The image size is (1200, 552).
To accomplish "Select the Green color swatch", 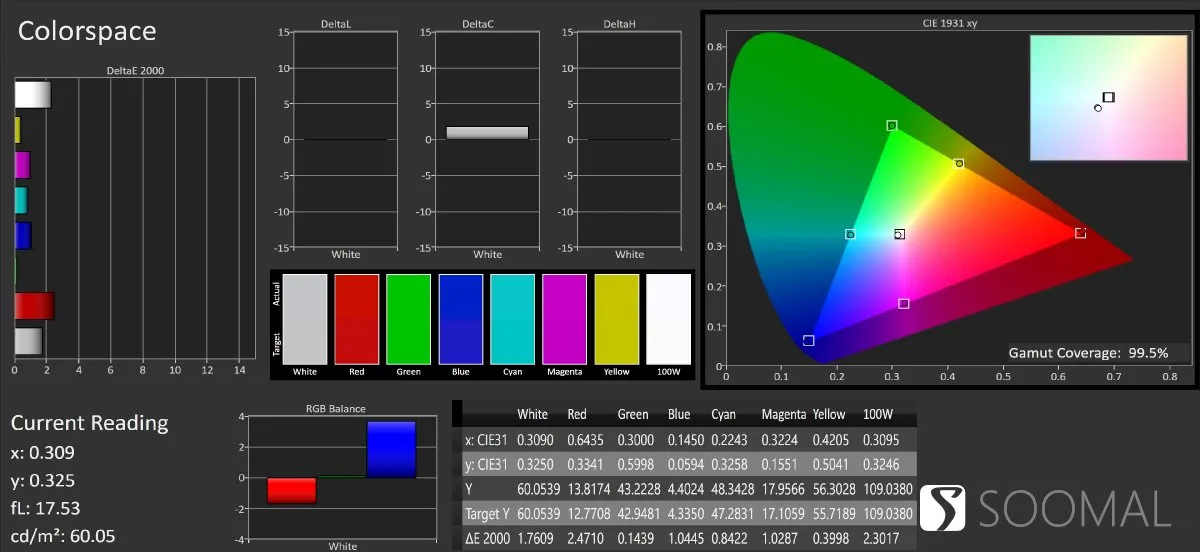I will point(409,319).
